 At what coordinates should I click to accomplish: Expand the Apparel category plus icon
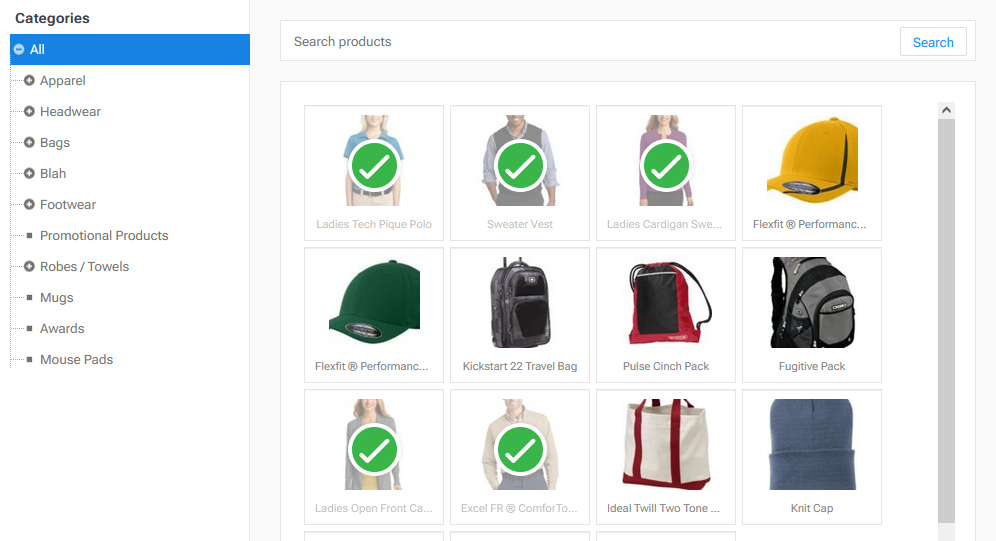pyautogui.click(x=29, y=81)
